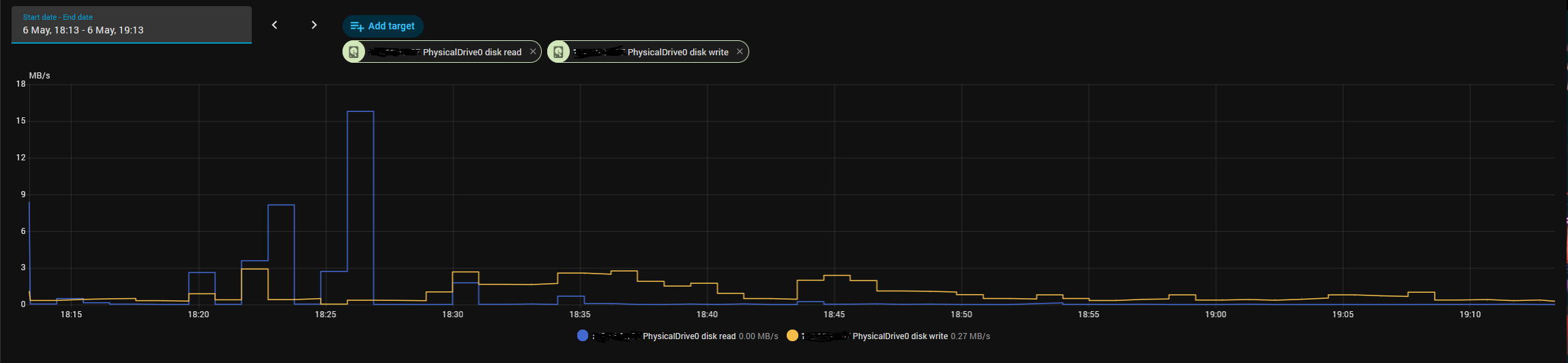
Task: Remove the PhysicalDrive0 disk read target
Action: pyautogui.click(x=533, y=52)
